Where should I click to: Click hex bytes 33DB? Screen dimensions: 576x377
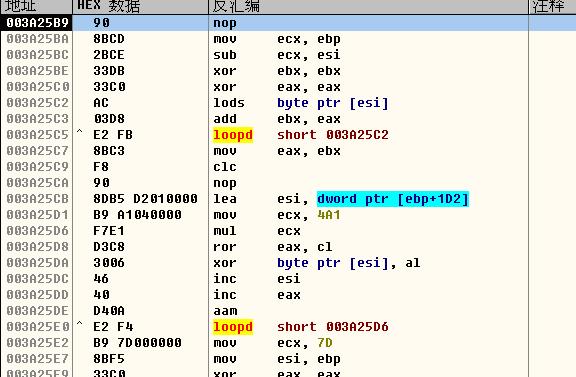(109, 71)
